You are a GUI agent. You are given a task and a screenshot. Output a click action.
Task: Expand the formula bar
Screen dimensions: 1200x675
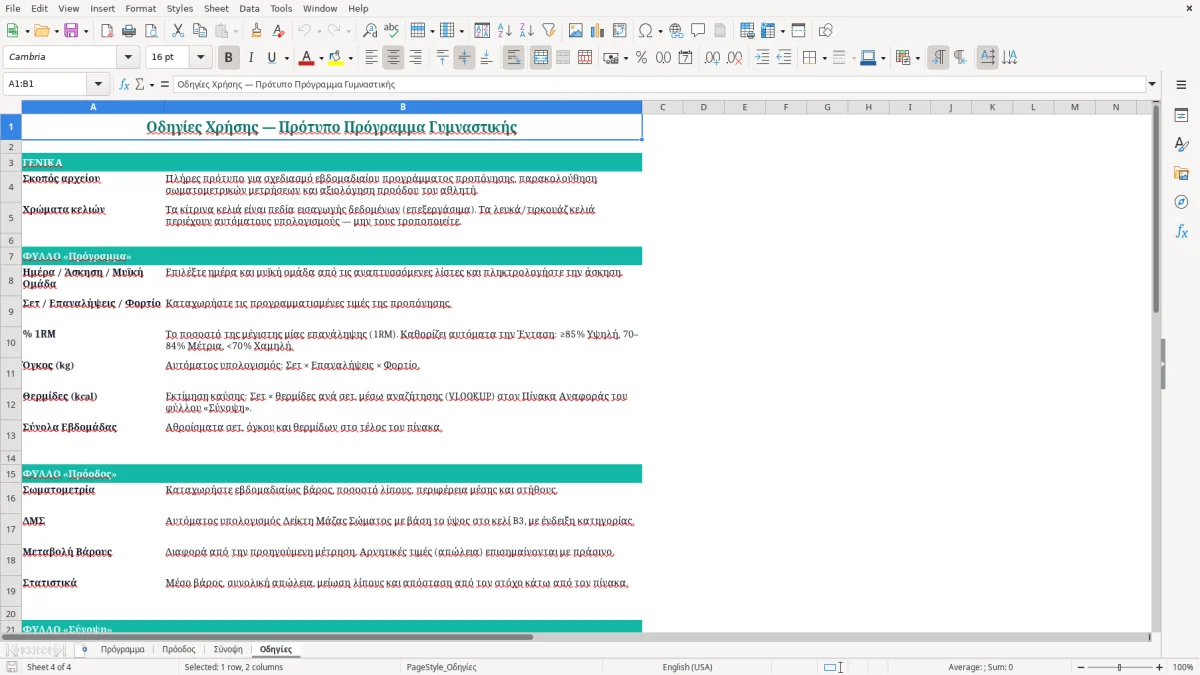point(1153,84)
